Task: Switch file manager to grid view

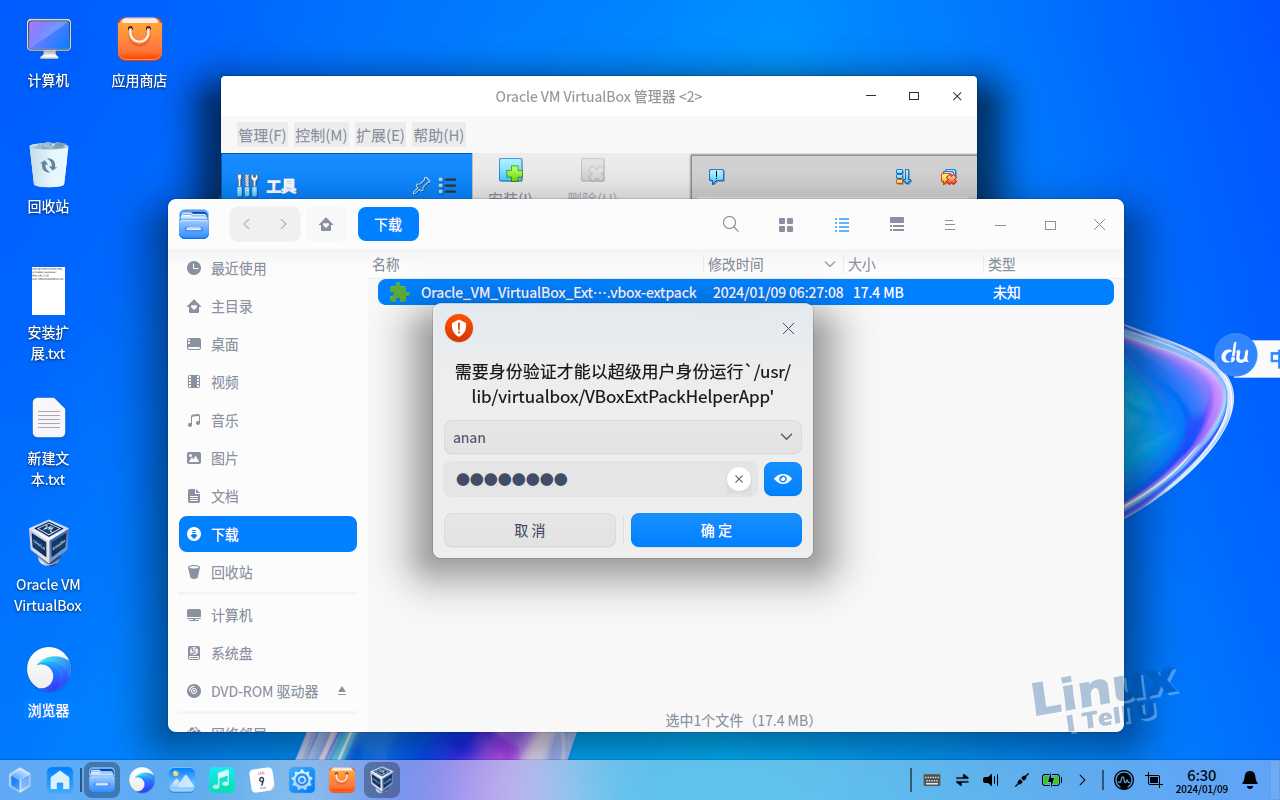Action: 786,224
